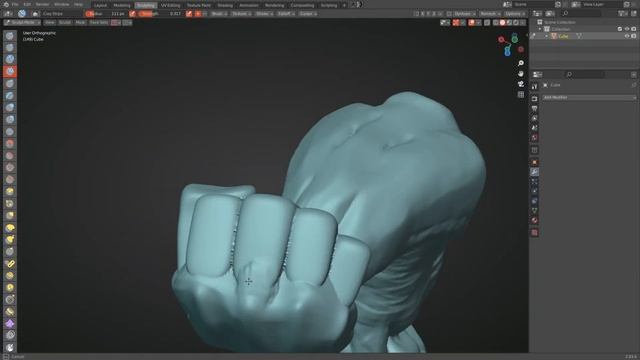The image size is (640, 360).
Task: Open the viewport Mask menu
Action: [80, 22]
